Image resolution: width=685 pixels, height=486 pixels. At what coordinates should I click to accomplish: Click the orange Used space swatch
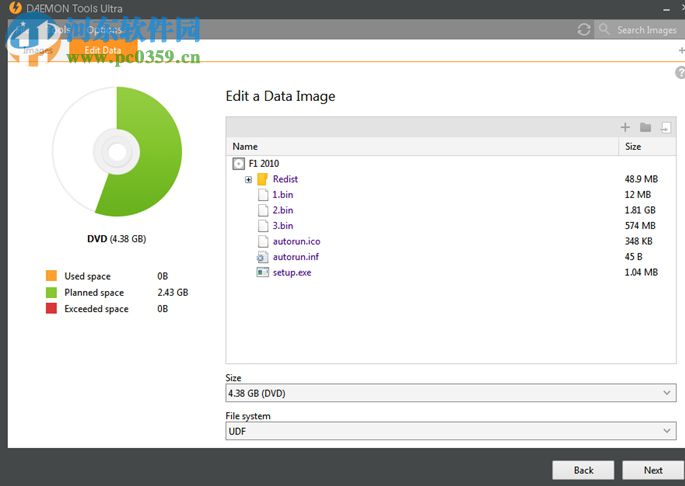tap(51, 276)
